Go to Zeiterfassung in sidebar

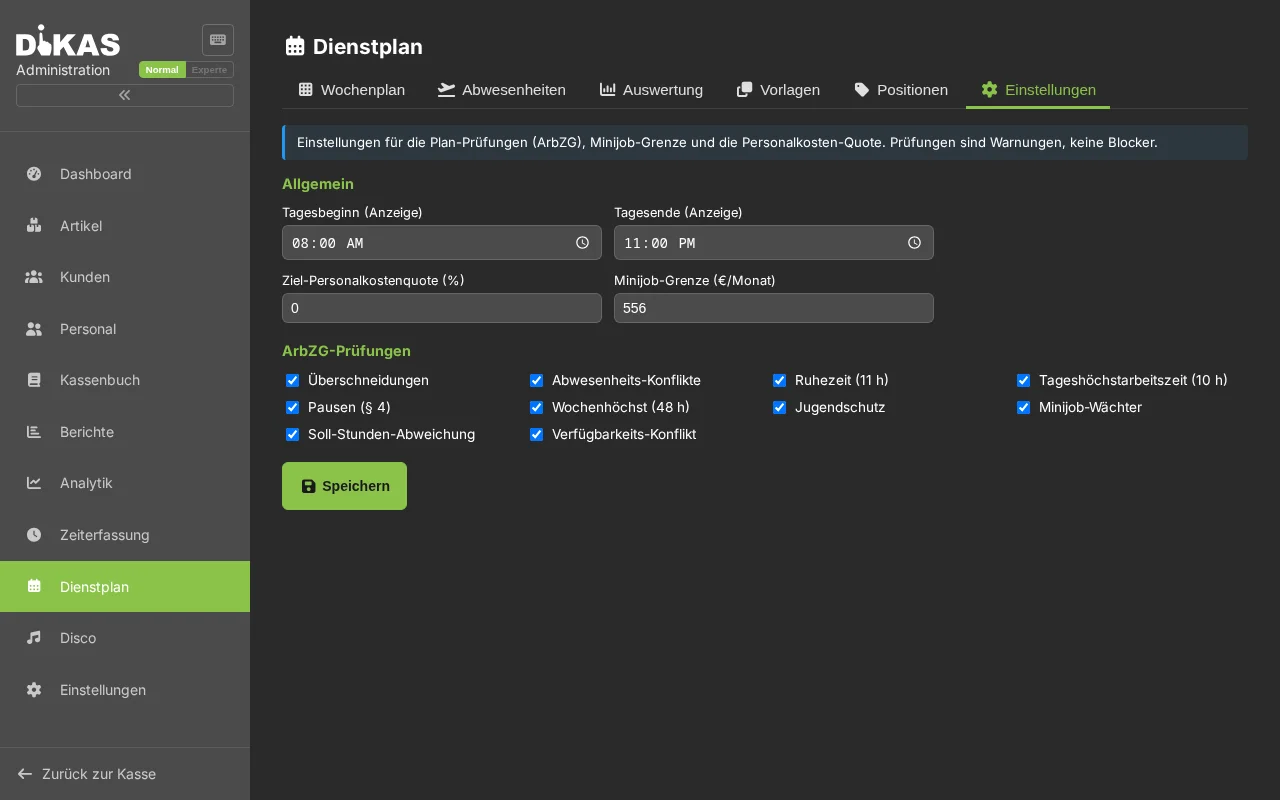tap(125, 535)
